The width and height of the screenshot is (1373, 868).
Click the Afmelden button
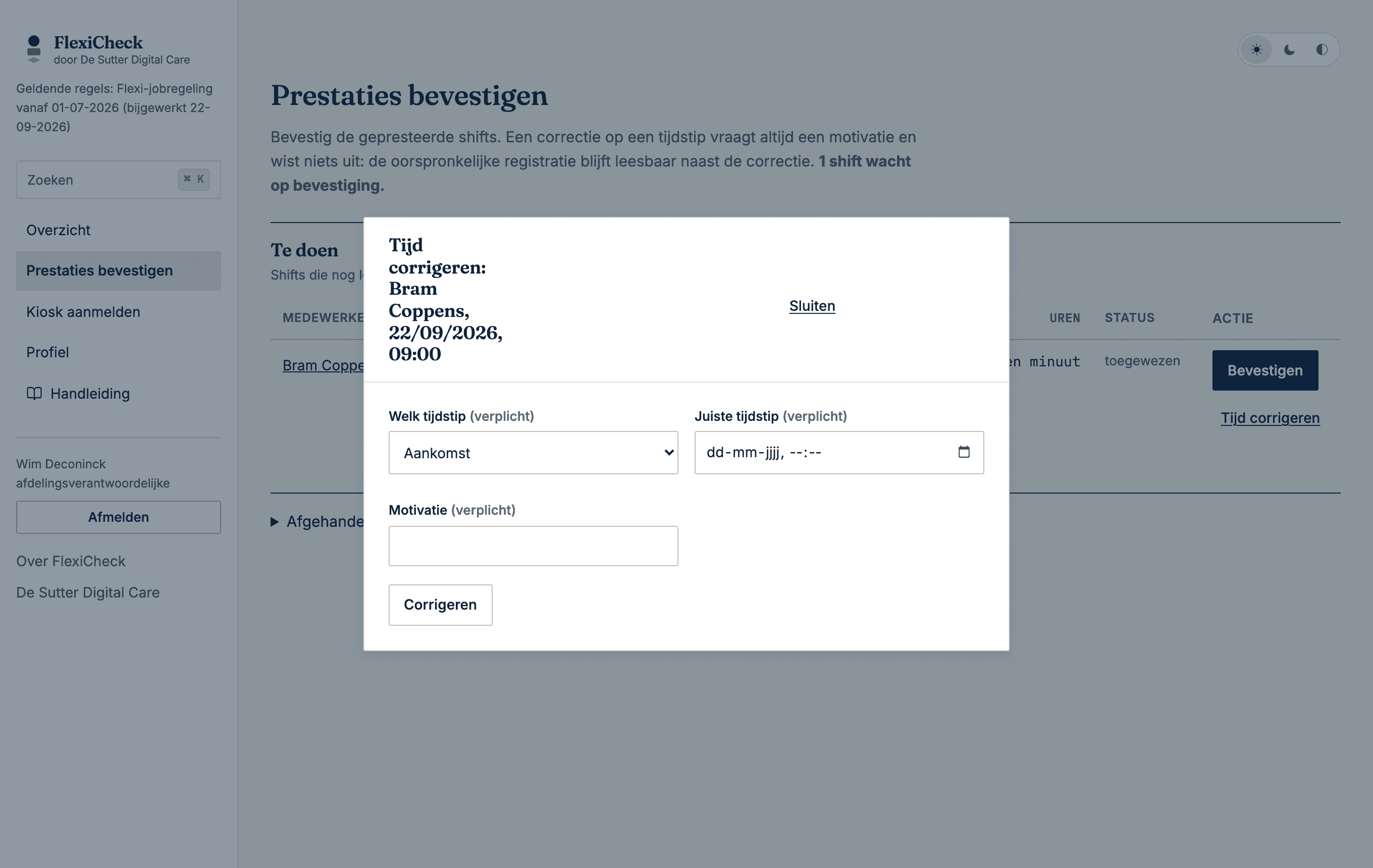(118, 517)
